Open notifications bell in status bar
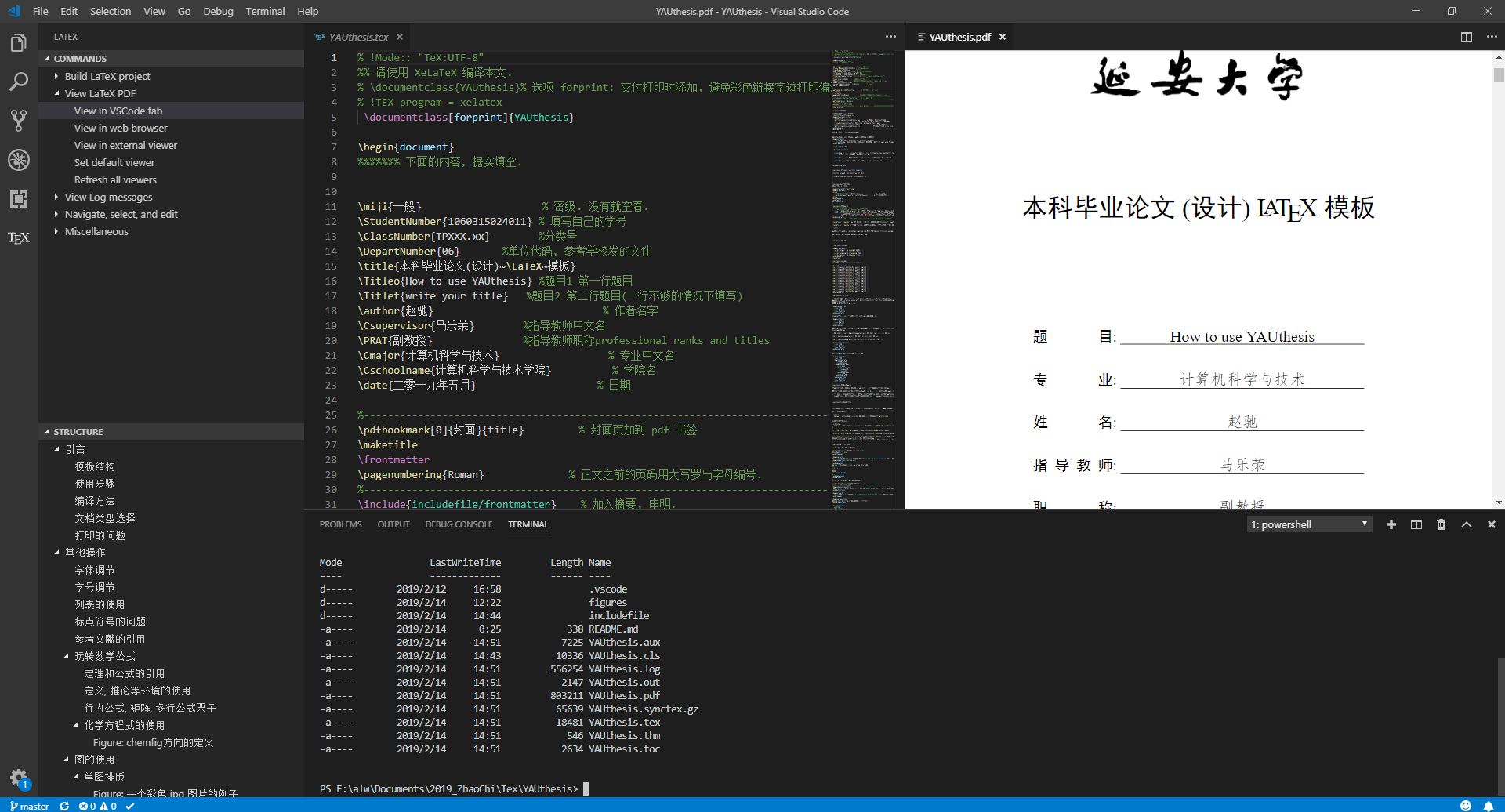The width and height of the screenshot is (1505, 812). pyautogui.click(x=1489, y=806)
